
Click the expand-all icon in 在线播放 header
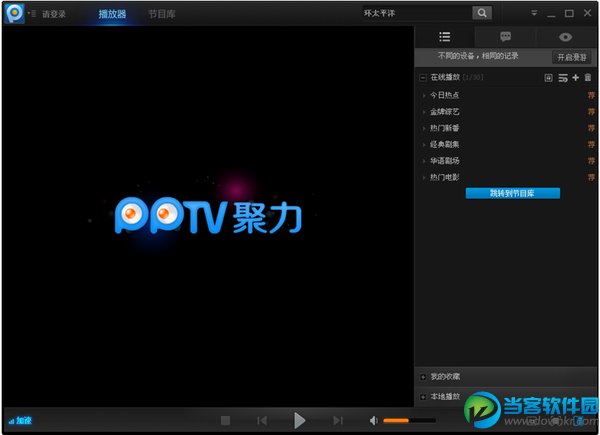coord(548,78)
